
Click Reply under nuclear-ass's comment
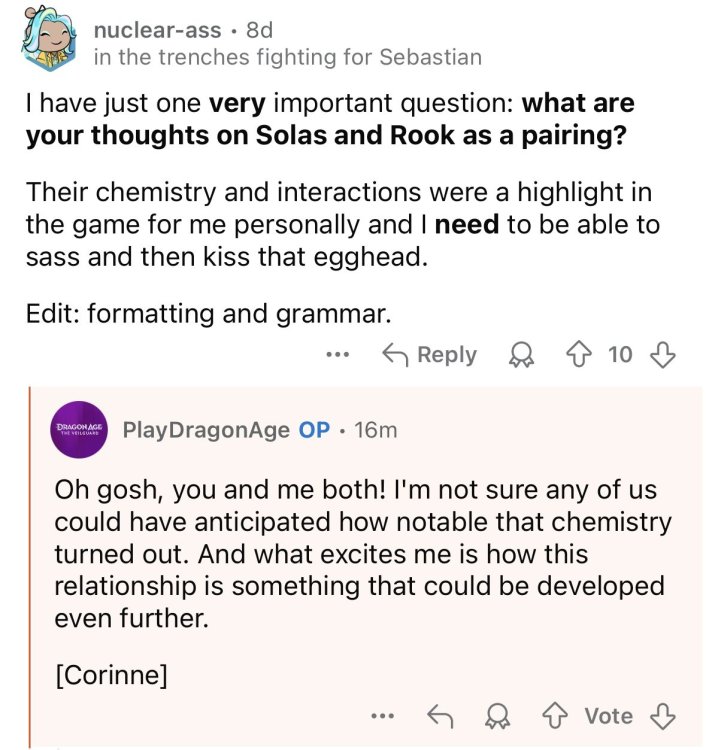431,355
